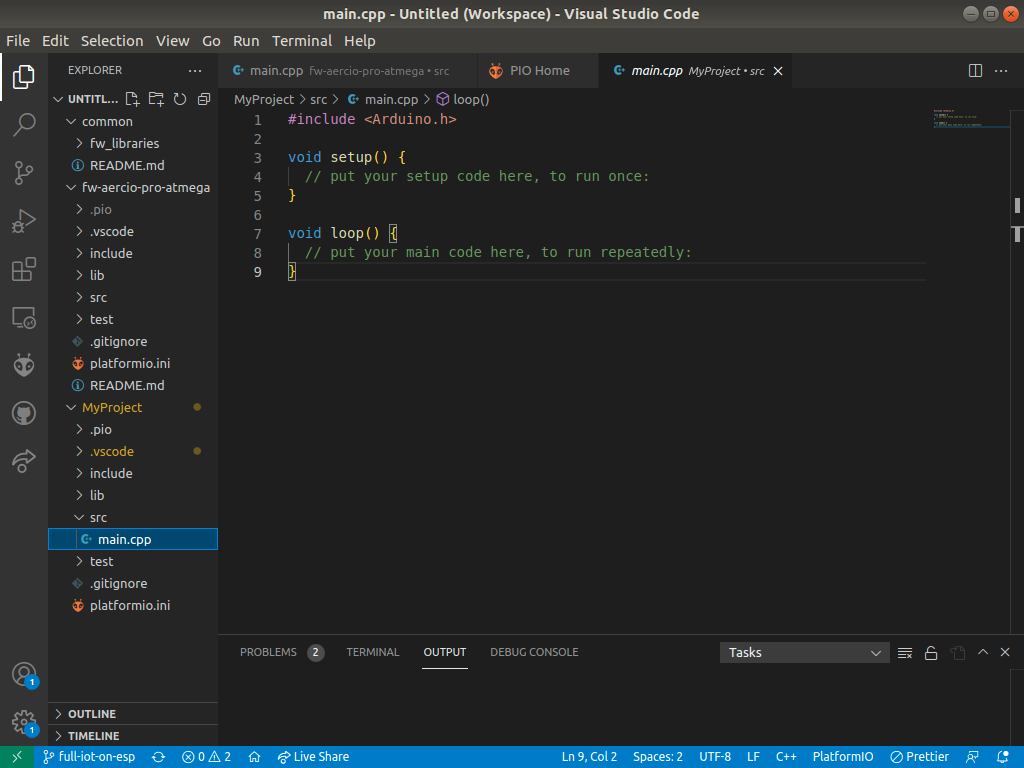Click the full-iot-on-esp git branch
The width and height of the screenshot is (1024, 768).
pyautogui.click(x=89, y=757)
